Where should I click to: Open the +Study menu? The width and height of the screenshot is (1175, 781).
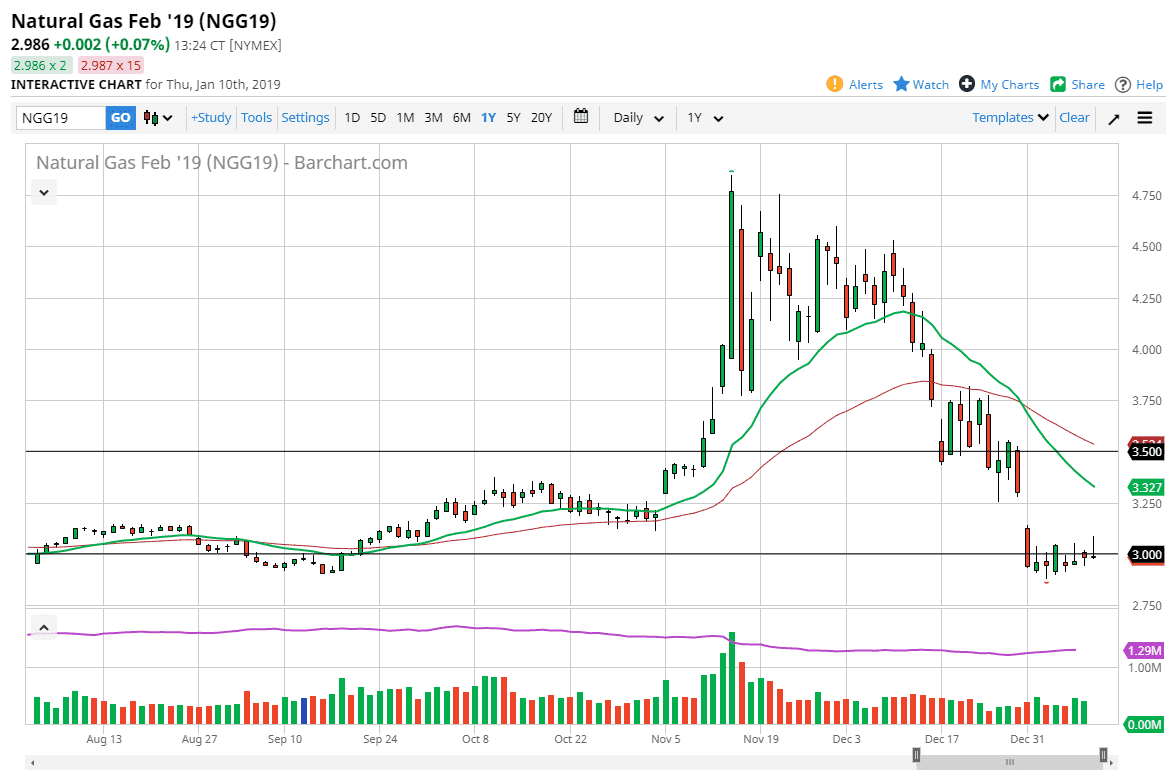(x=211, y=117)
